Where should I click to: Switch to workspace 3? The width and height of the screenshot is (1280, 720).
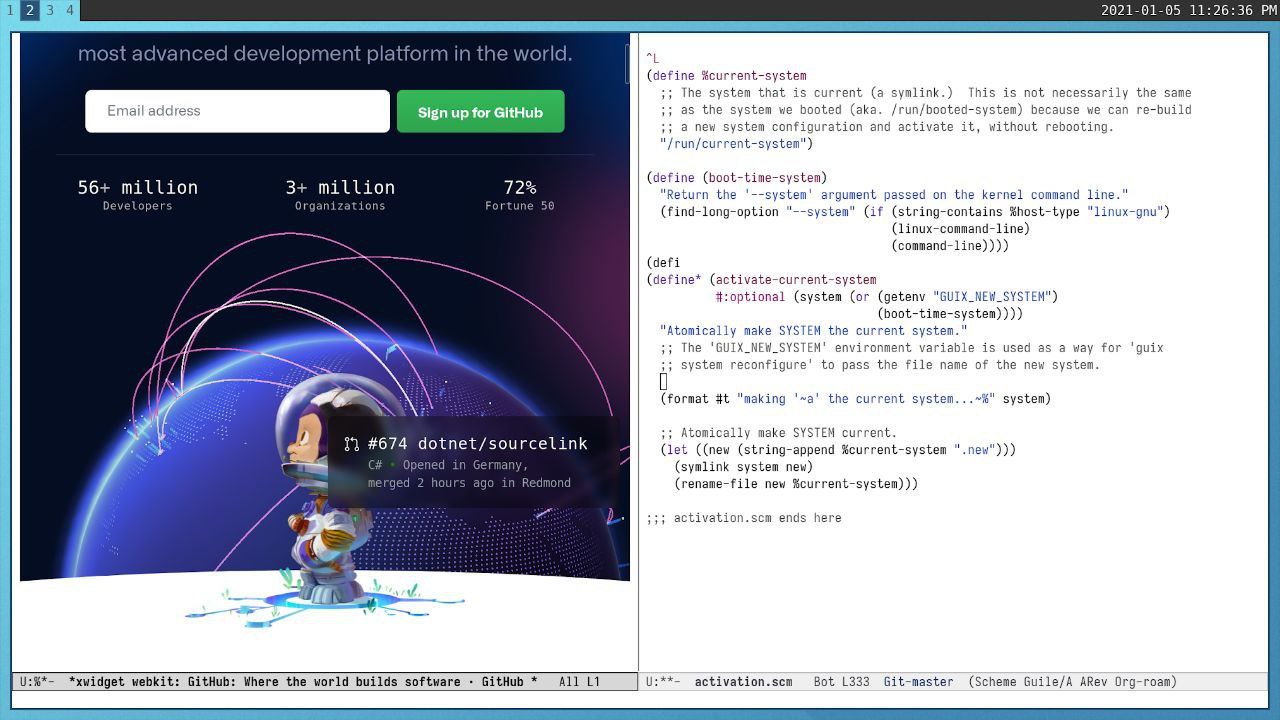click(x=49, y=10)
